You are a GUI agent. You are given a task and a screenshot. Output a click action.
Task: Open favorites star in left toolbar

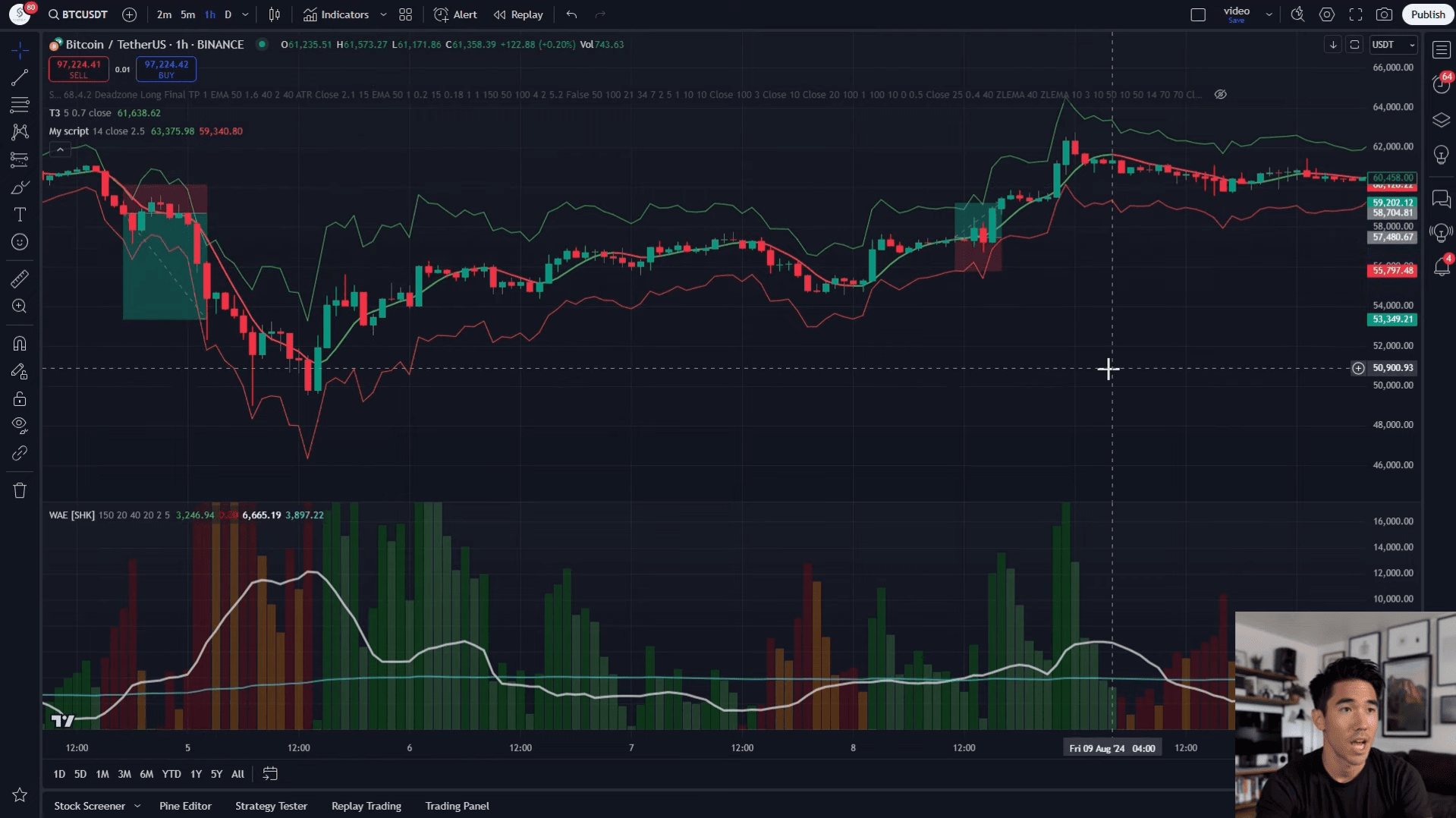(20, 794)
